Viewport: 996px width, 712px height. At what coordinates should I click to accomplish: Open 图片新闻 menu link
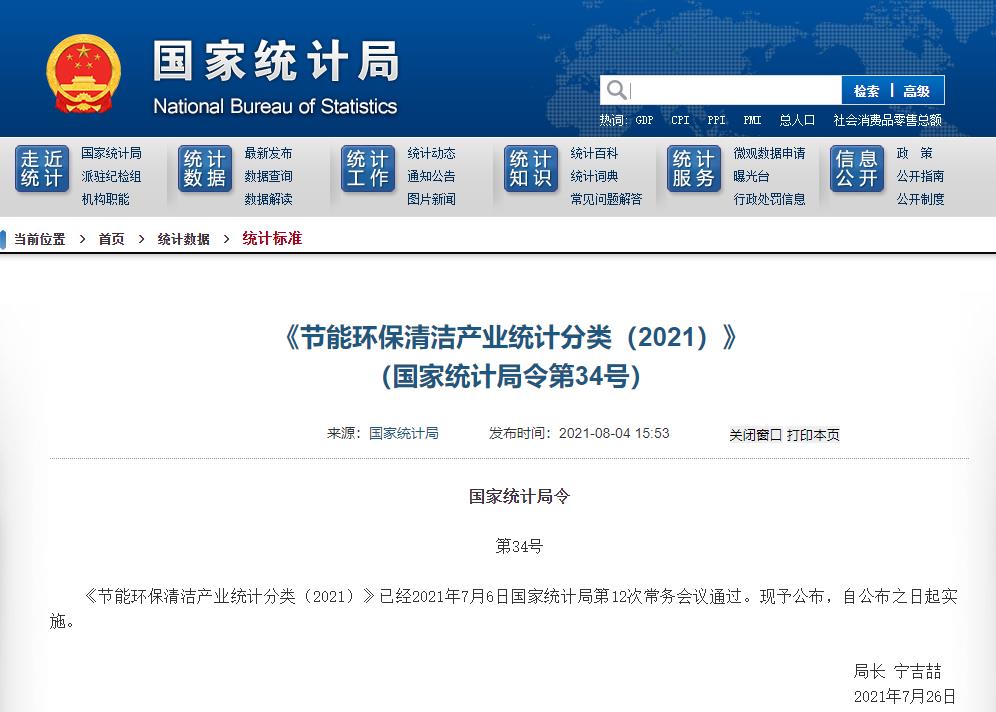point(431,199)
